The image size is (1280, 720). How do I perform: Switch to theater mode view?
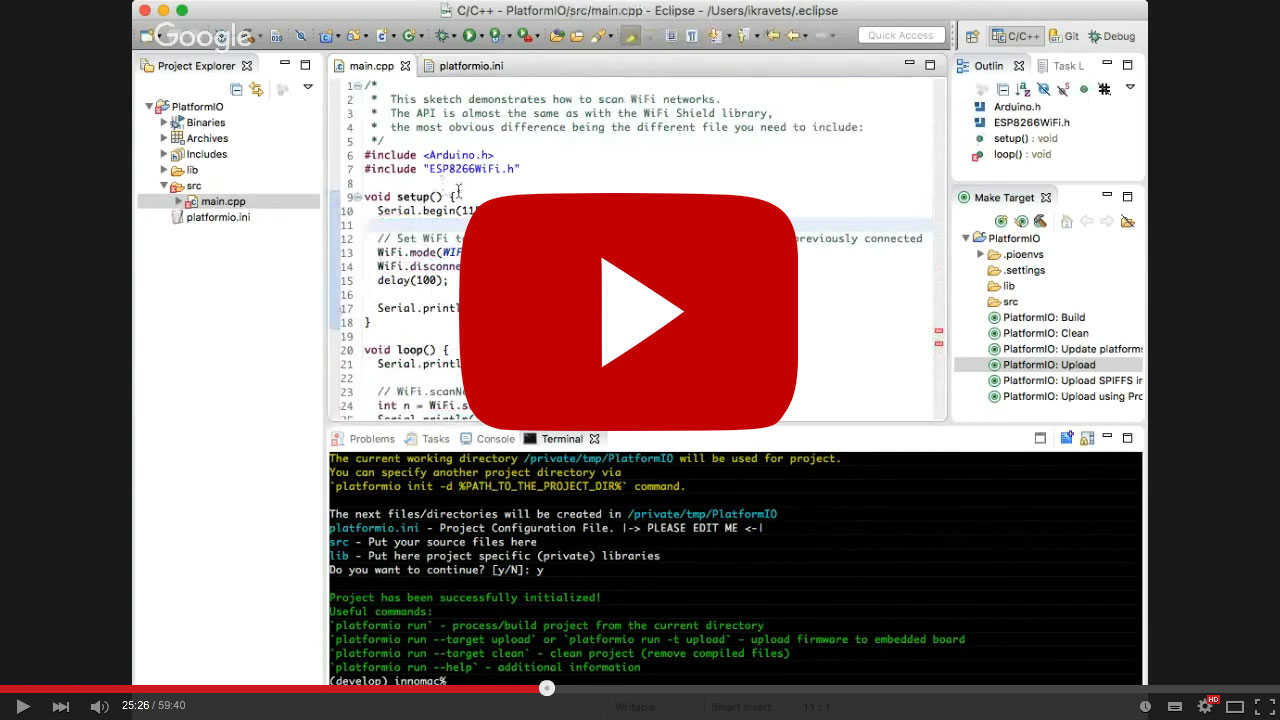(1235, 706)
